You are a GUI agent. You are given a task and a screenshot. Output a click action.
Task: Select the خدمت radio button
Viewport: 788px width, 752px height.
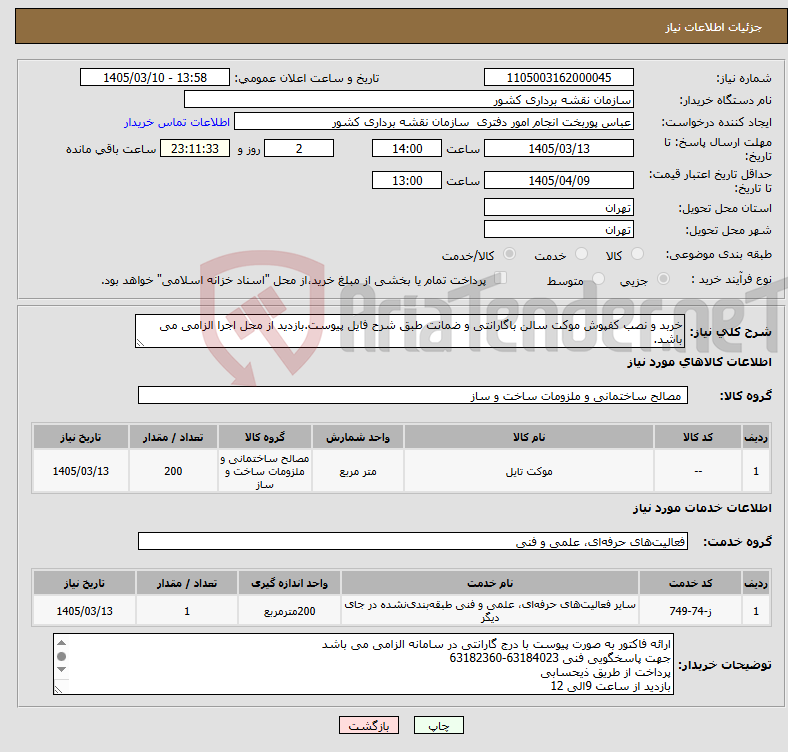click(x=581, y=254)
